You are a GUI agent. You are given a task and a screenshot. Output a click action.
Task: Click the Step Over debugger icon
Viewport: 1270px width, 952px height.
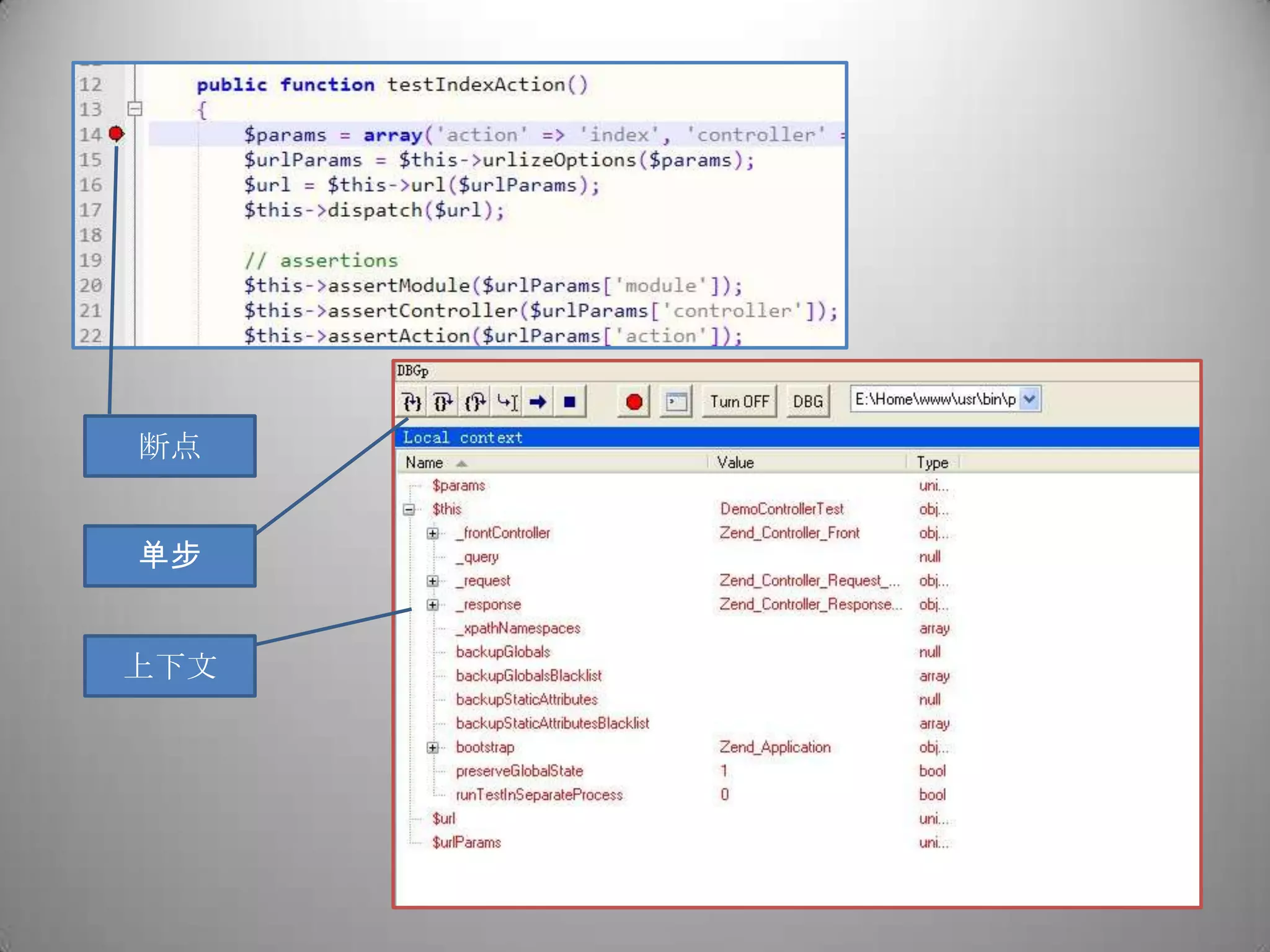(x=443, y=402)
